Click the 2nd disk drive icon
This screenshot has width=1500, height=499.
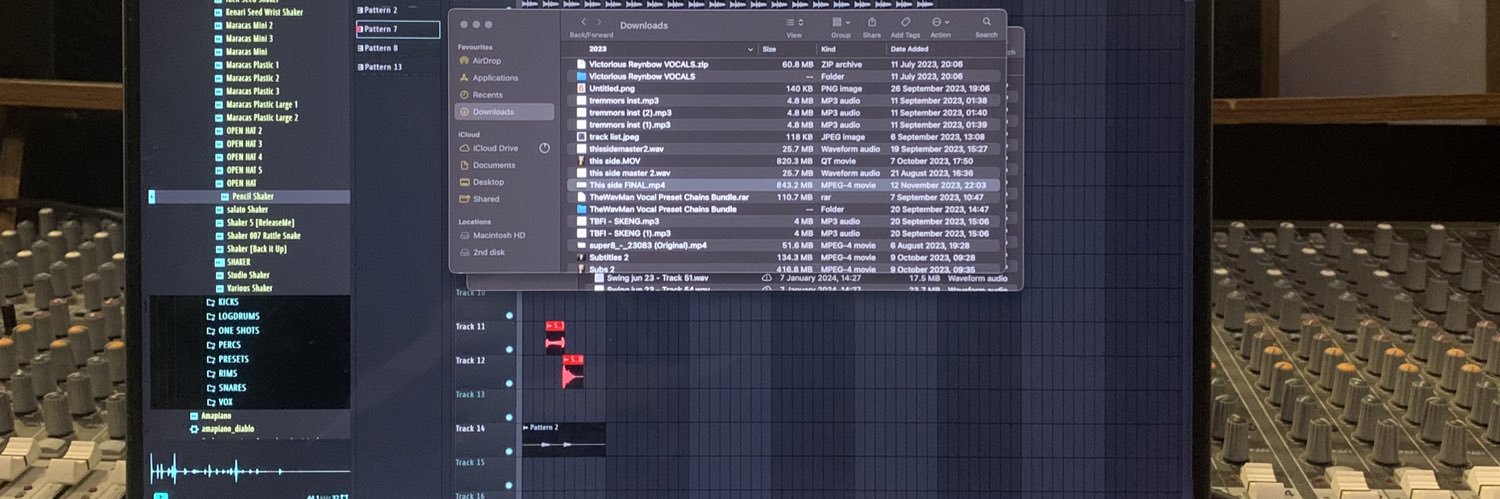pyautogui.click(x=464, y=252)
